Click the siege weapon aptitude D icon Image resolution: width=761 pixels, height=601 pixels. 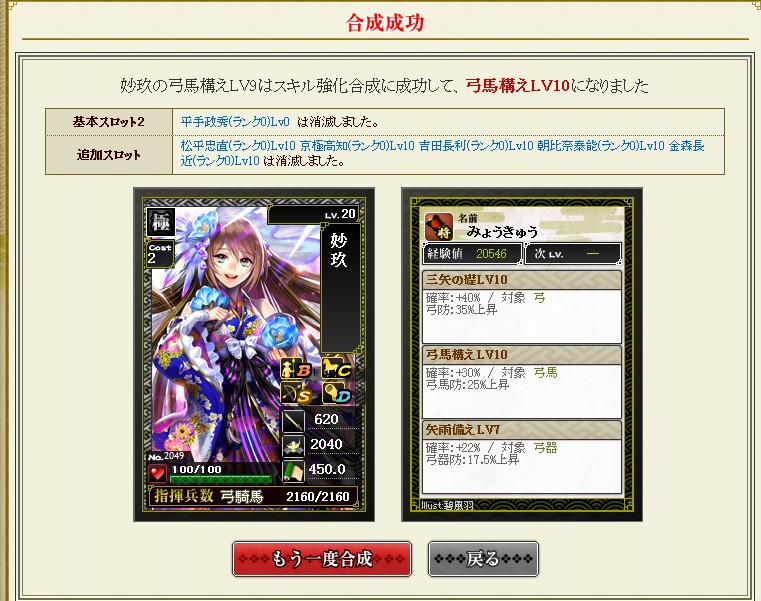[337, 393]
